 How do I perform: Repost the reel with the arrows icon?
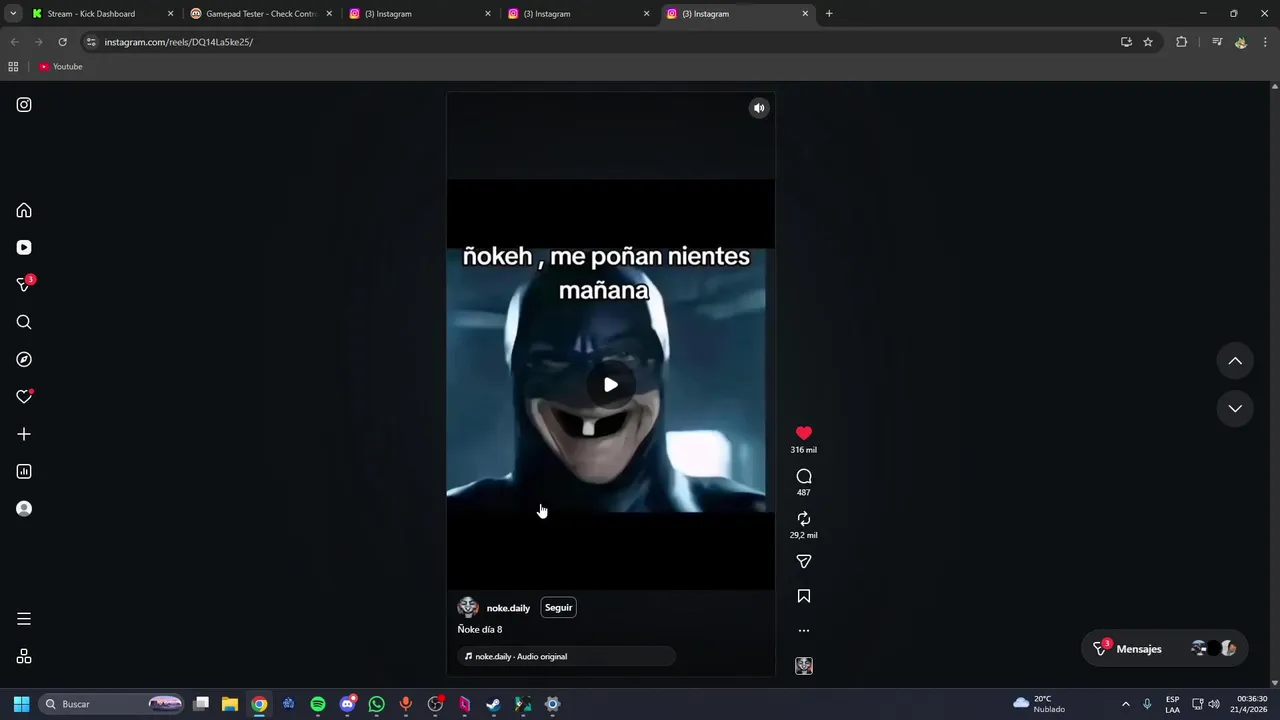click(x=803, y=518)
